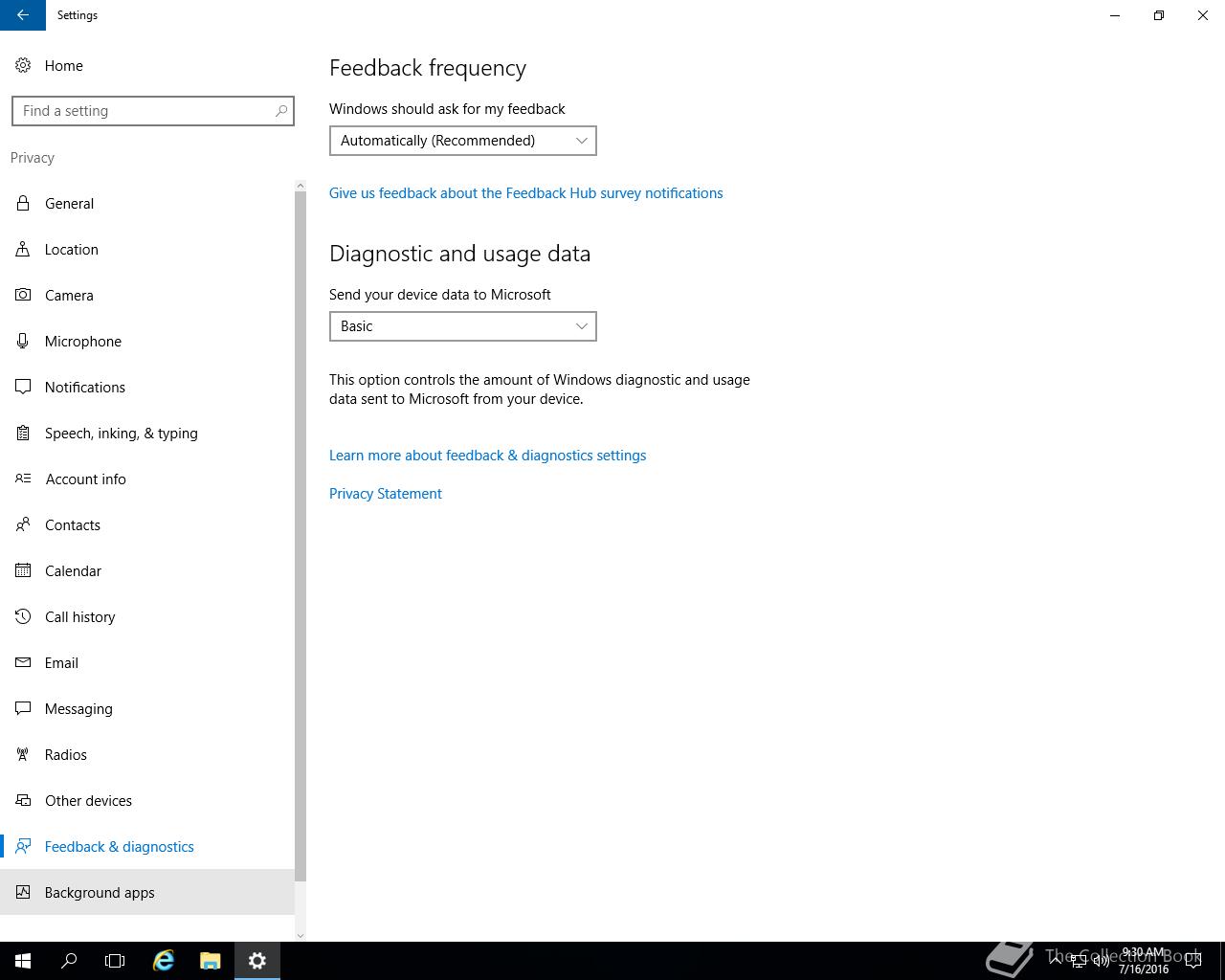Open the Basic diagnostic data dropdown
The width and height of the screenshot is (1225, 980).
coord(463,326)
